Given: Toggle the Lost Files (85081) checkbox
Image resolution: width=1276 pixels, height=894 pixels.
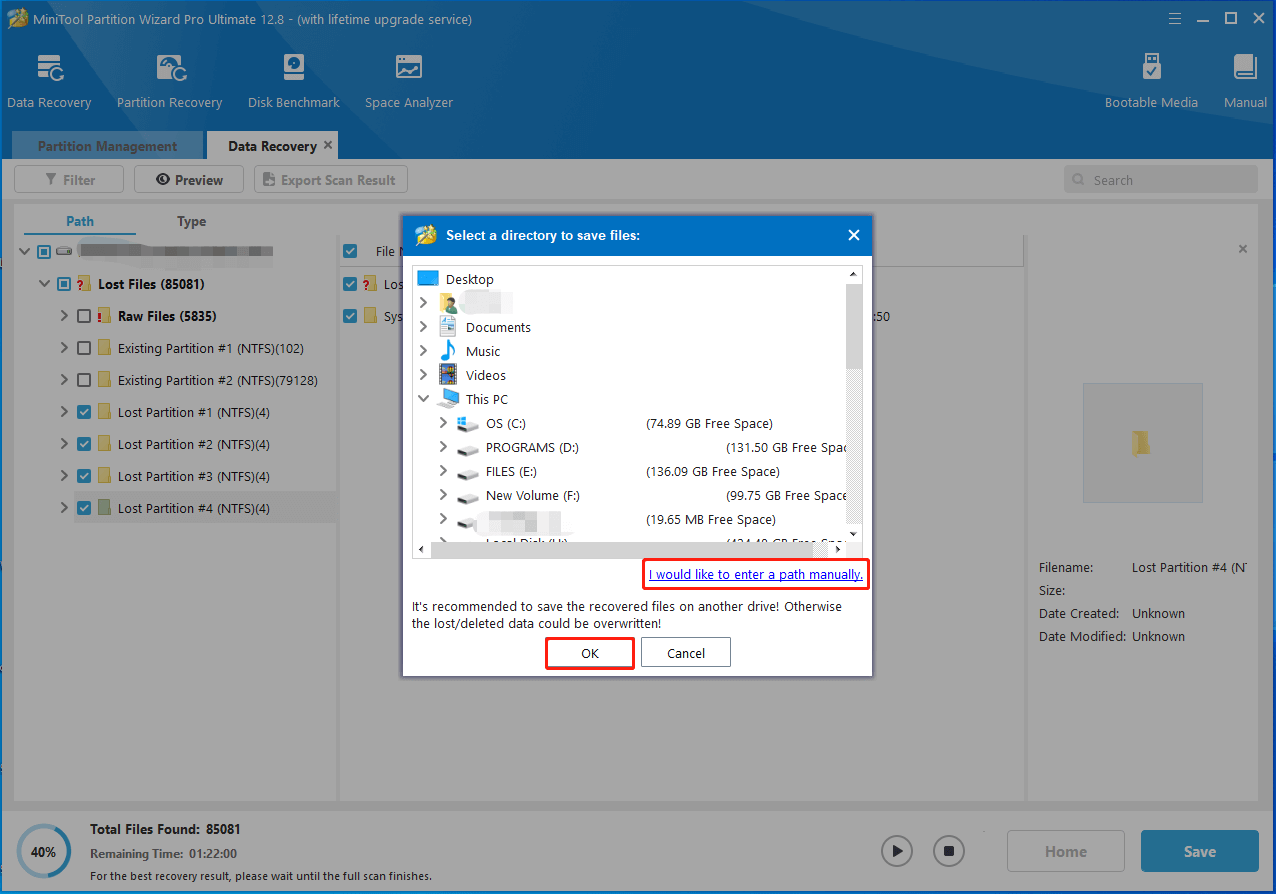Looking at the screenshot, I should (x=64, y=284).
